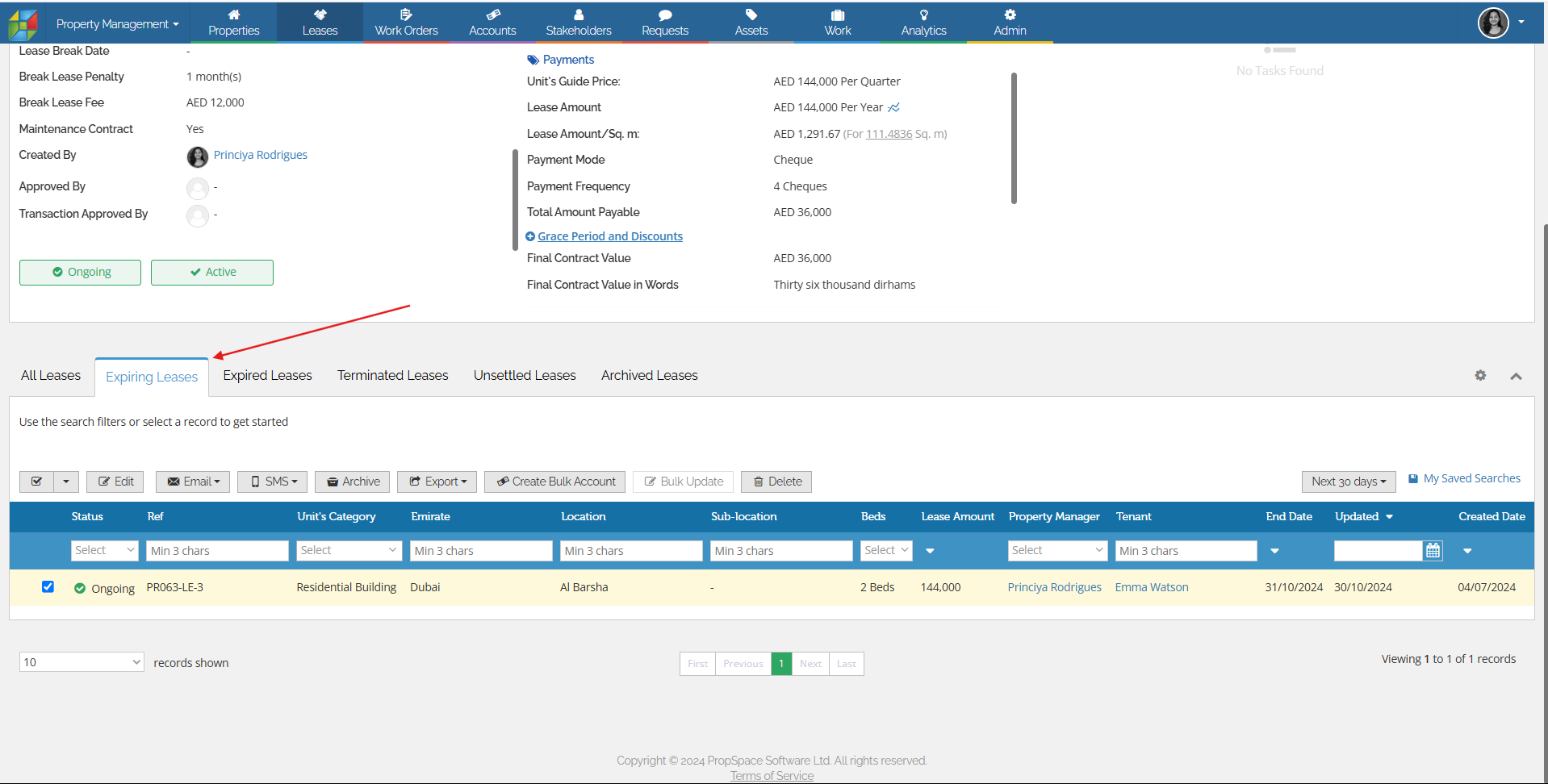Screen dimensions: 1548x784
Task: Expand the Export dropdown menu
Action: tap(437, 482)
